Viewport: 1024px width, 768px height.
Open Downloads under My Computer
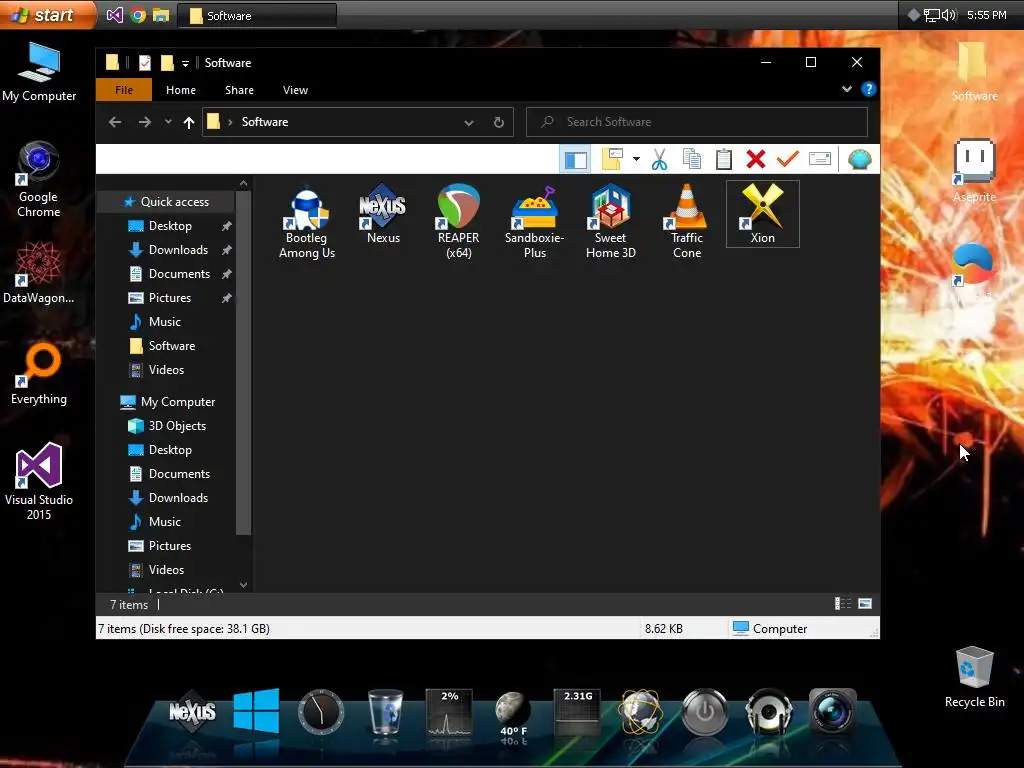coord(178,498)
